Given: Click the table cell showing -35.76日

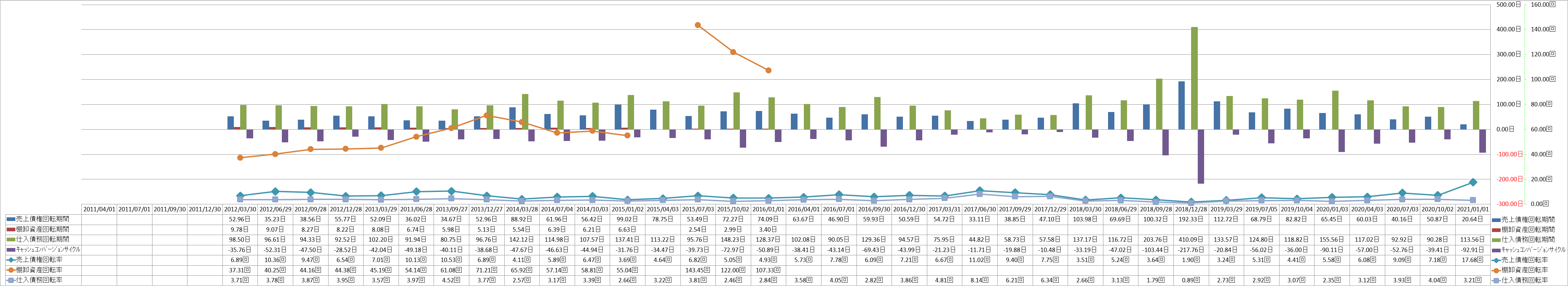Looking at the screenshot, I should (x=240, y=249).
